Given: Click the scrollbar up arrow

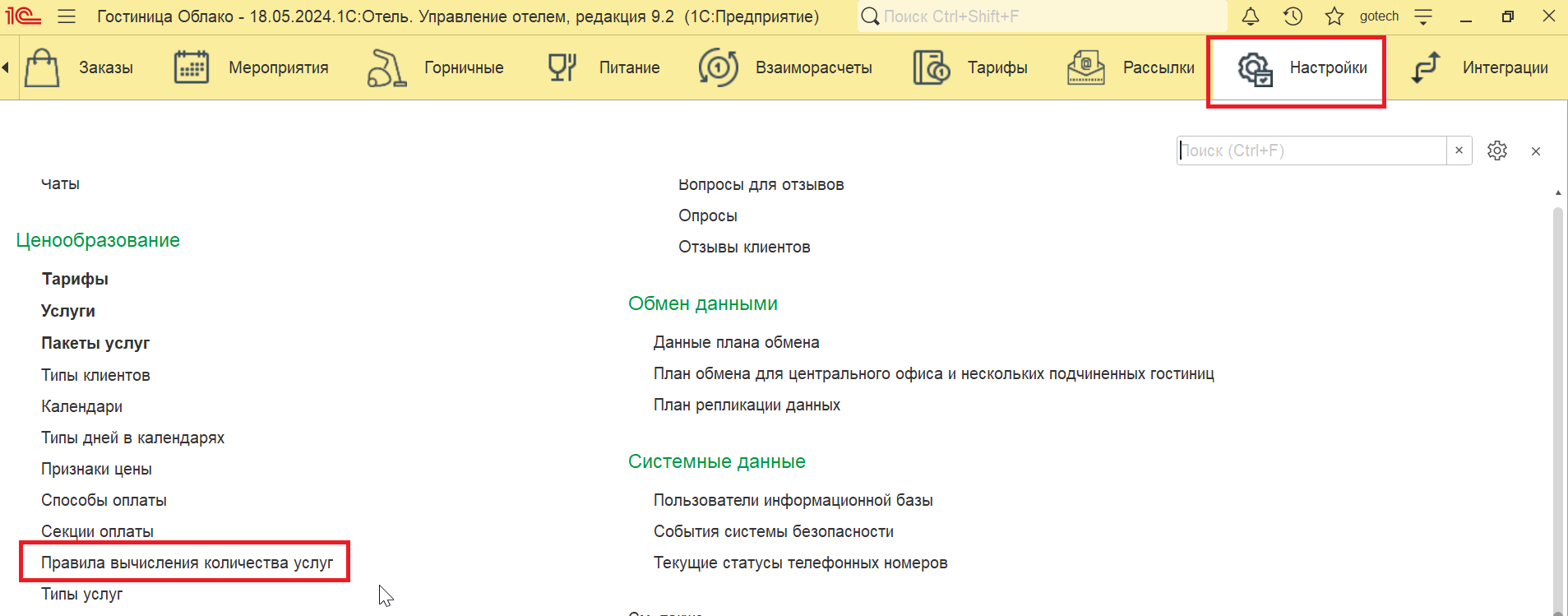Looking at the screenshot, I should (1557, 192).
